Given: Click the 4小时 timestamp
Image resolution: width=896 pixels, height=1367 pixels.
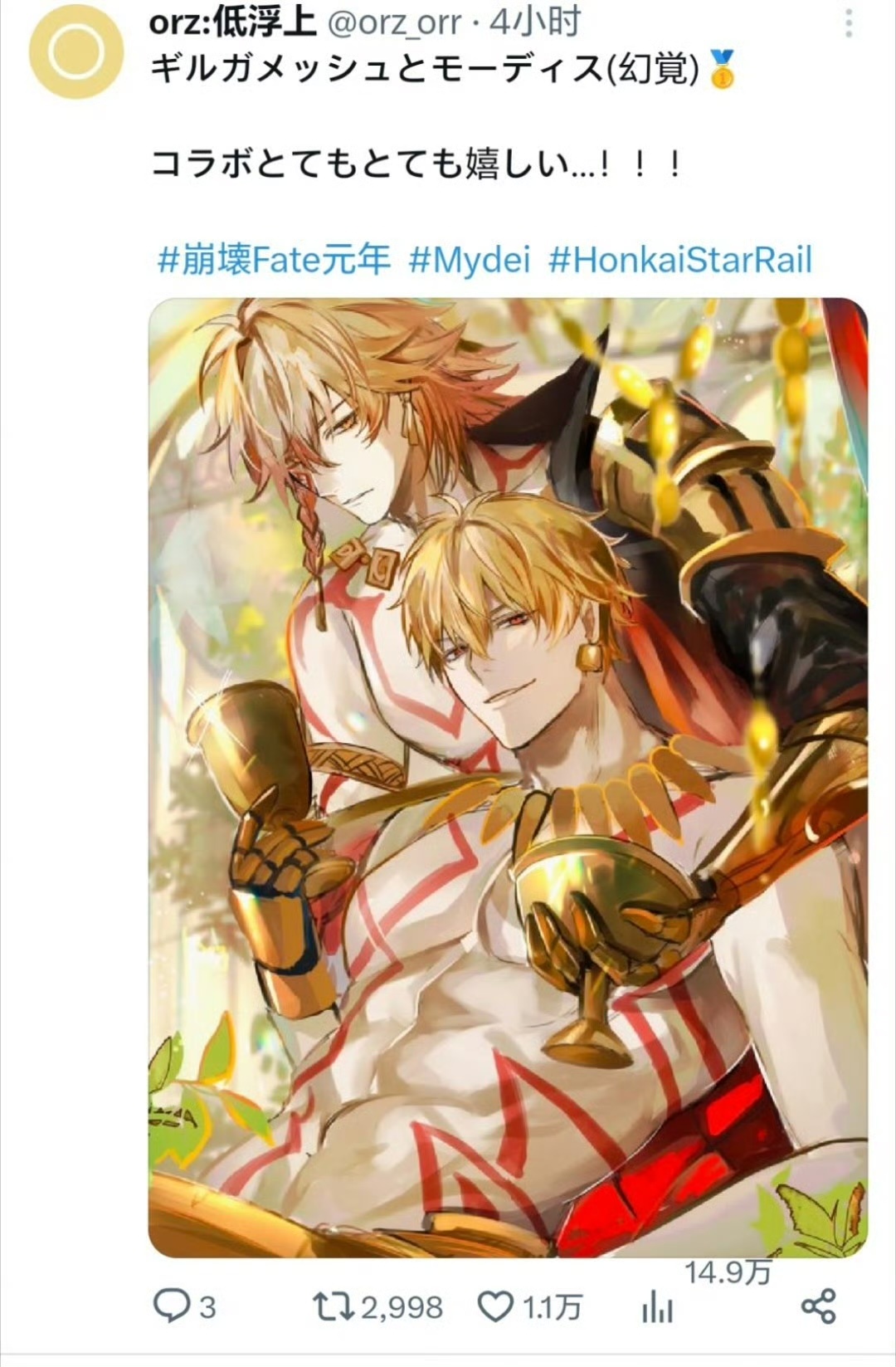Looking at the screenshot, I should (x=535, y=23).
